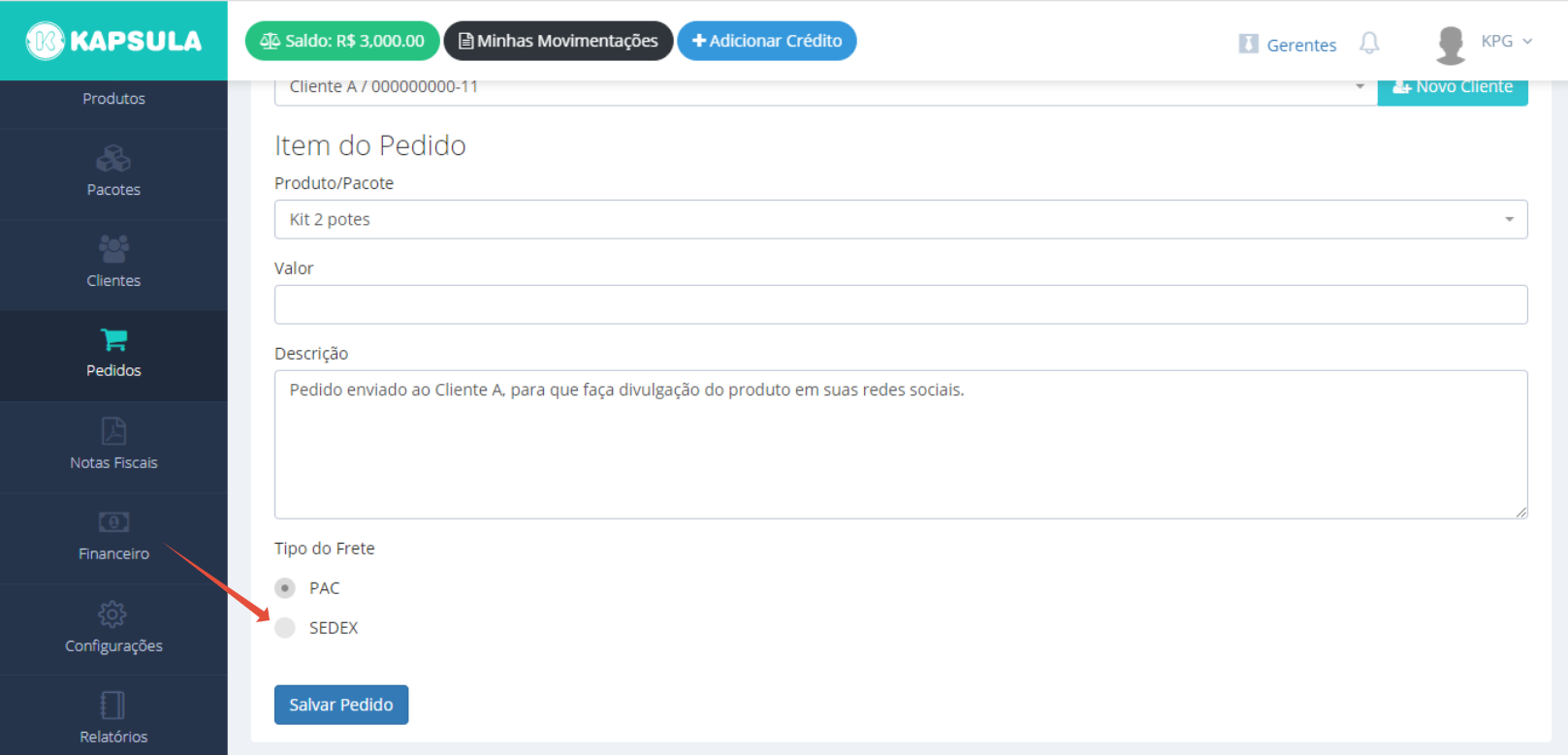
Task: Click the Salvar Pedido button
Action: [x=341, y=705]
